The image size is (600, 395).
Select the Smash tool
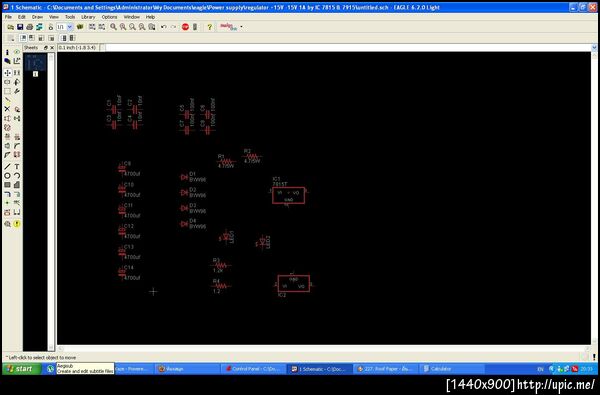7,146
